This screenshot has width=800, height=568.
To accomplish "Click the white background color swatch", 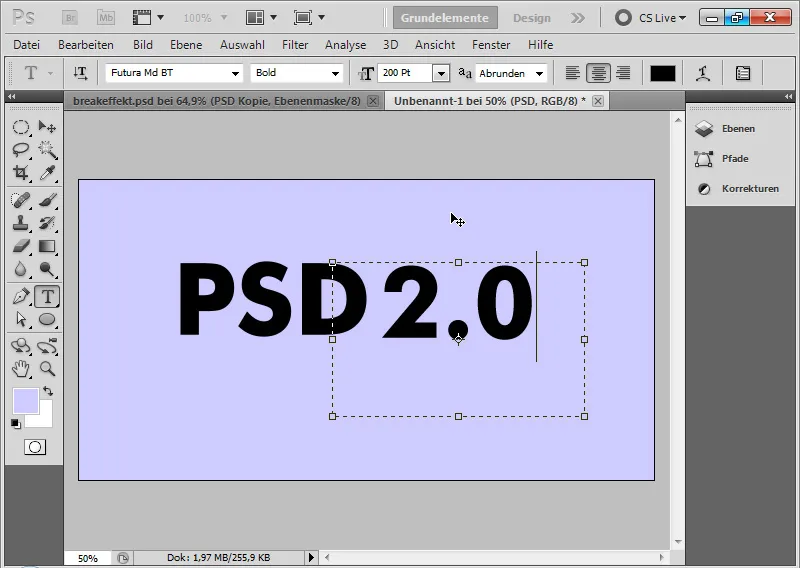I will (44, 418).
